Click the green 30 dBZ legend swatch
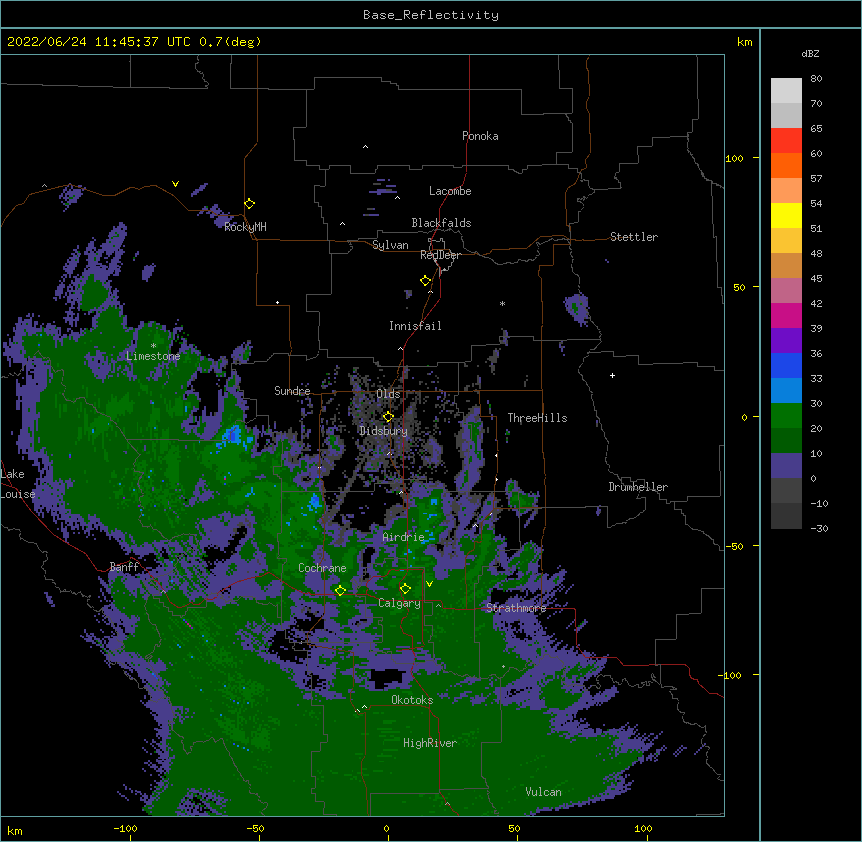The height and width of the screenshot is (842, 862). click(x=786, y=416)
